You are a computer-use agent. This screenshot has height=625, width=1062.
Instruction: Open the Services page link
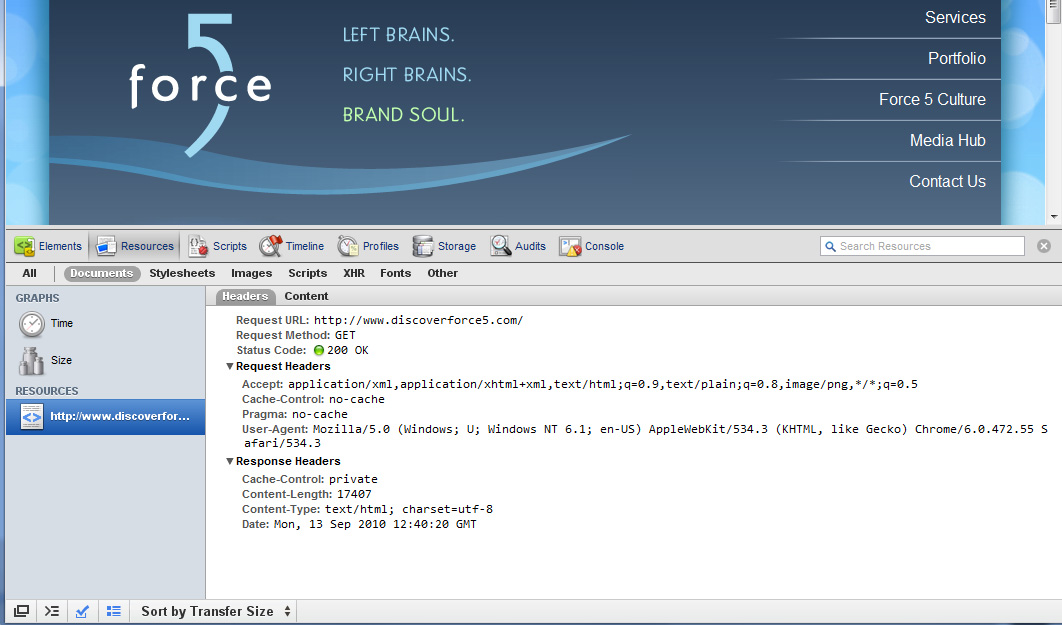tap(955, 18)
